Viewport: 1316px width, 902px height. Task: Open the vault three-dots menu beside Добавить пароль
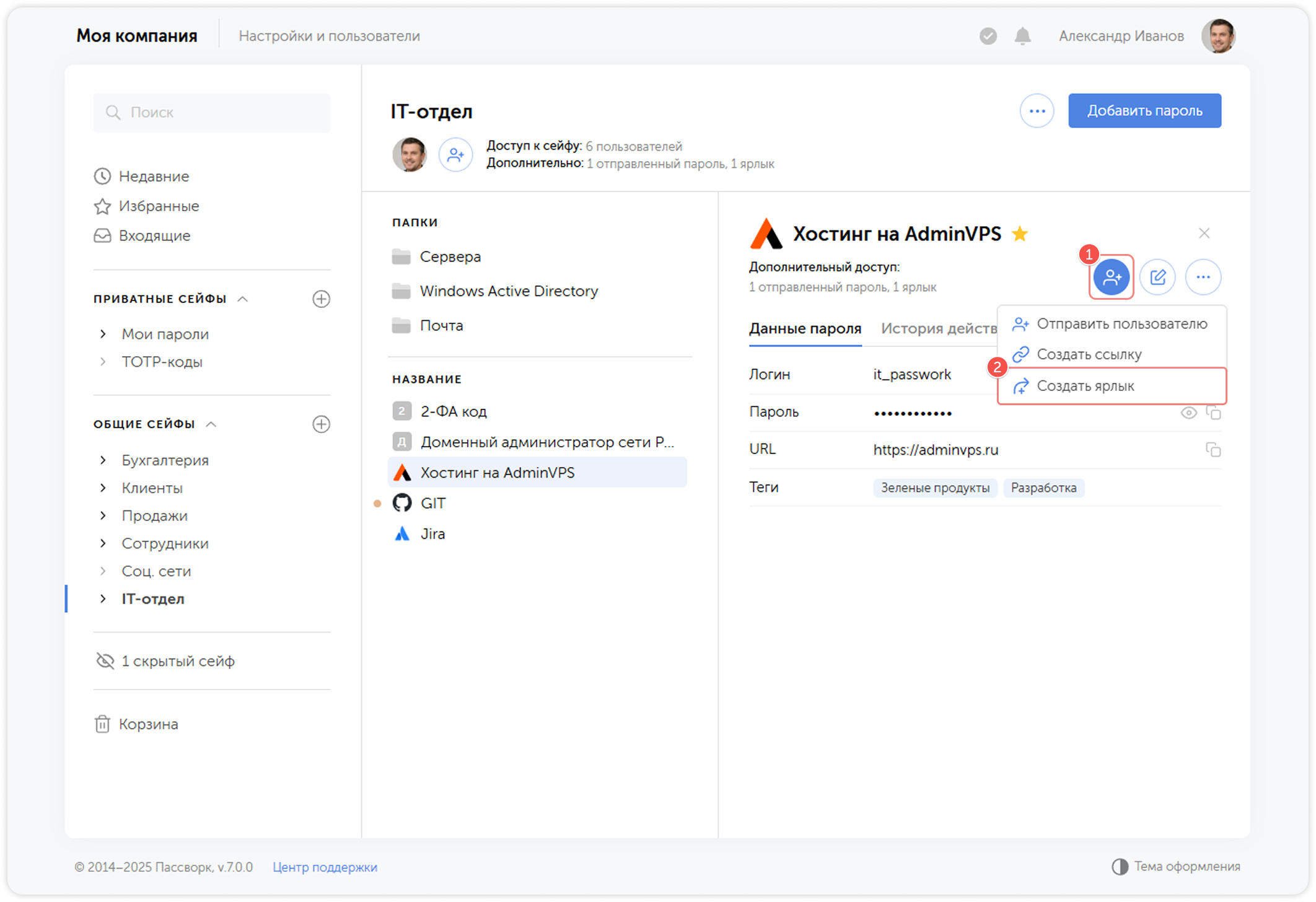coord(1037,111)
